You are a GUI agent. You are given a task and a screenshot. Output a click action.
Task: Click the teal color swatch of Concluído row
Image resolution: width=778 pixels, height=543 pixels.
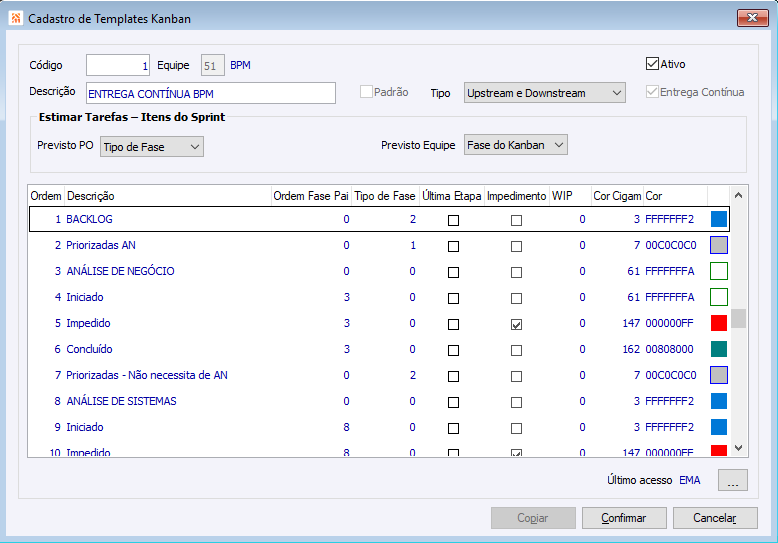[x=718, y=349]
